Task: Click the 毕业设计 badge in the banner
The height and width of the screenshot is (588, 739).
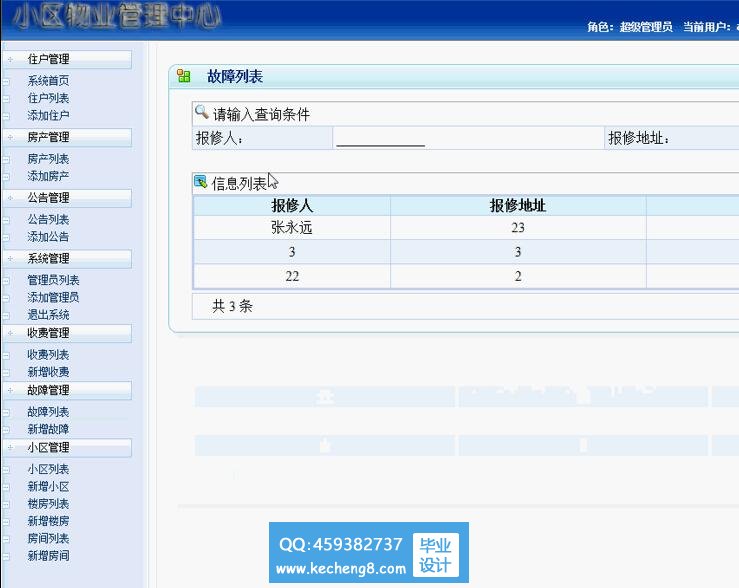Action: click(x=435, y=555)
